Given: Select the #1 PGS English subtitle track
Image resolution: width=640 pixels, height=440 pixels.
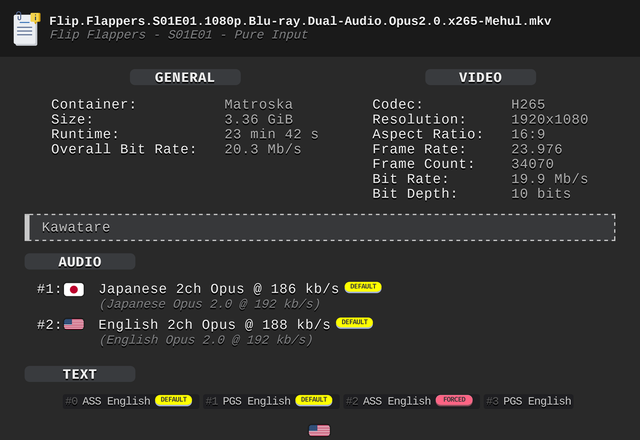Looking at the screenshot, I should (271, 401).
